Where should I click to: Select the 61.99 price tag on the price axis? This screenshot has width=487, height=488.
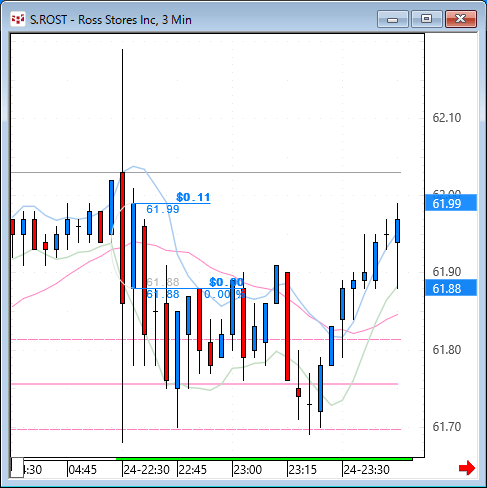[451, 203]
